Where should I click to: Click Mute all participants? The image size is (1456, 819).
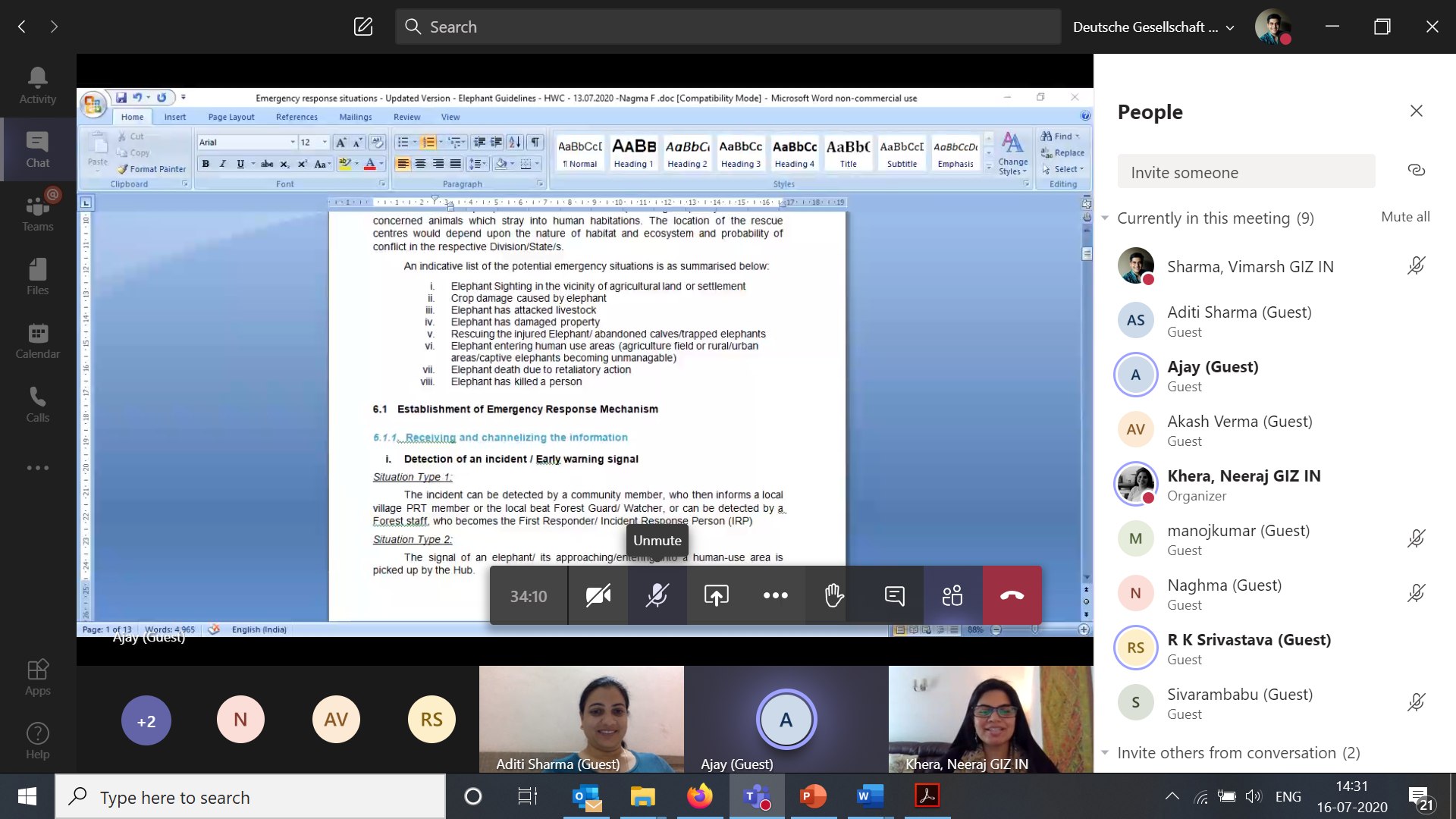tap(1405, 217)
